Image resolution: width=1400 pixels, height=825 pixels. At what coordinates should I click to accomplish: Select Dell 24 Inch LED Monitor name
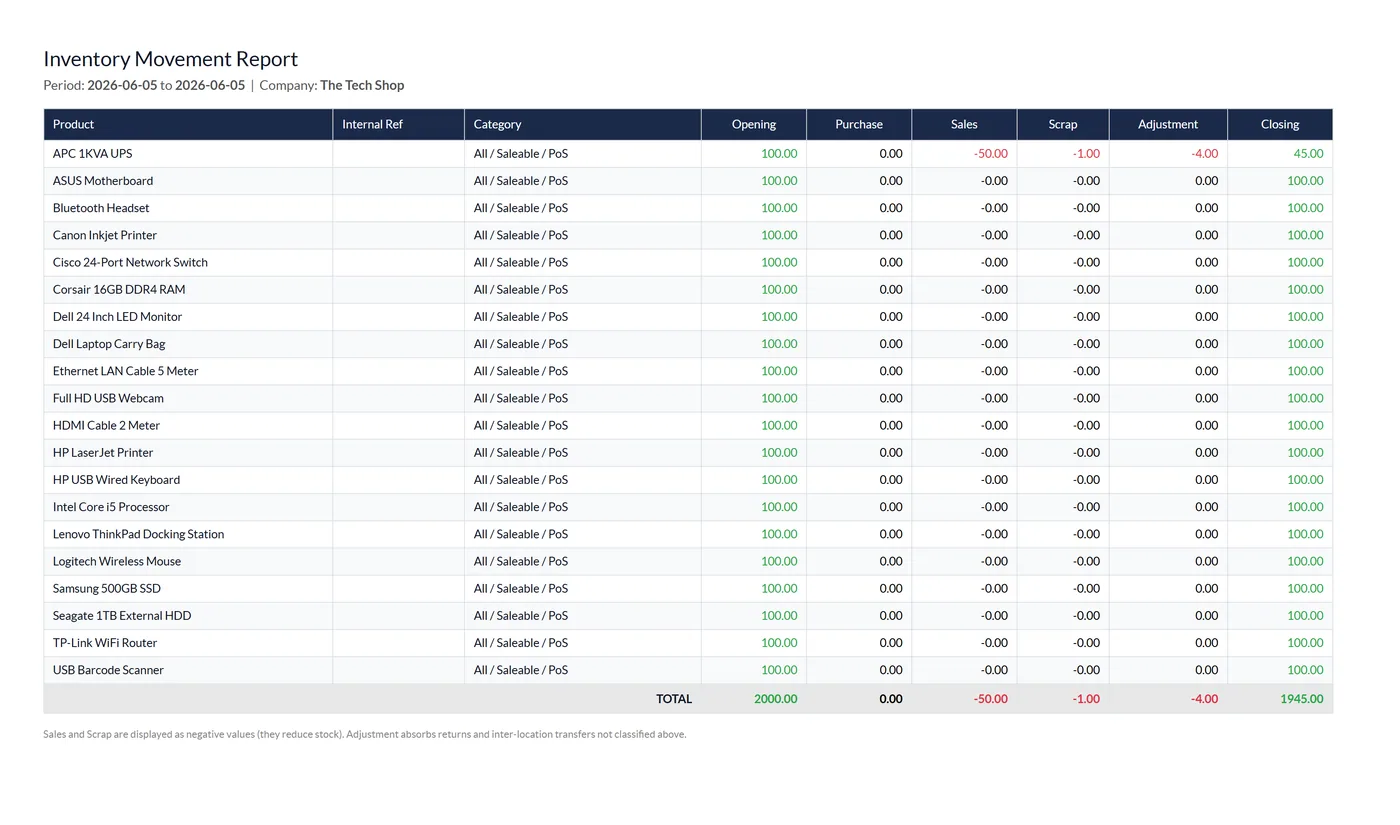tap(117, 316)
